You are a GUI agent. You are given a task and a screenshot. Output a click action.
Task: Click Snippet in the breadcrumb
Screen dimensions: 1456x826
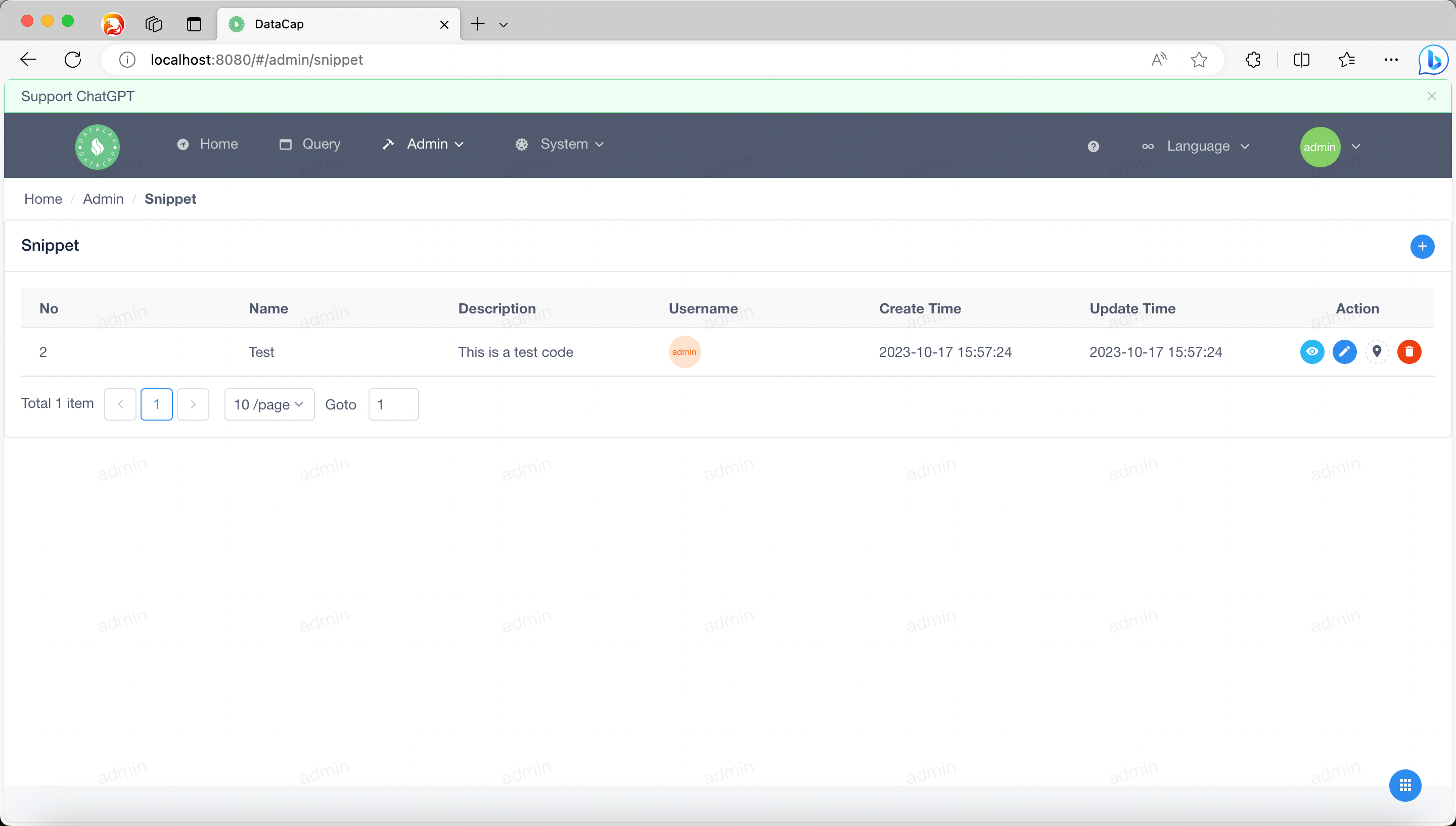[x=170, y=199]
